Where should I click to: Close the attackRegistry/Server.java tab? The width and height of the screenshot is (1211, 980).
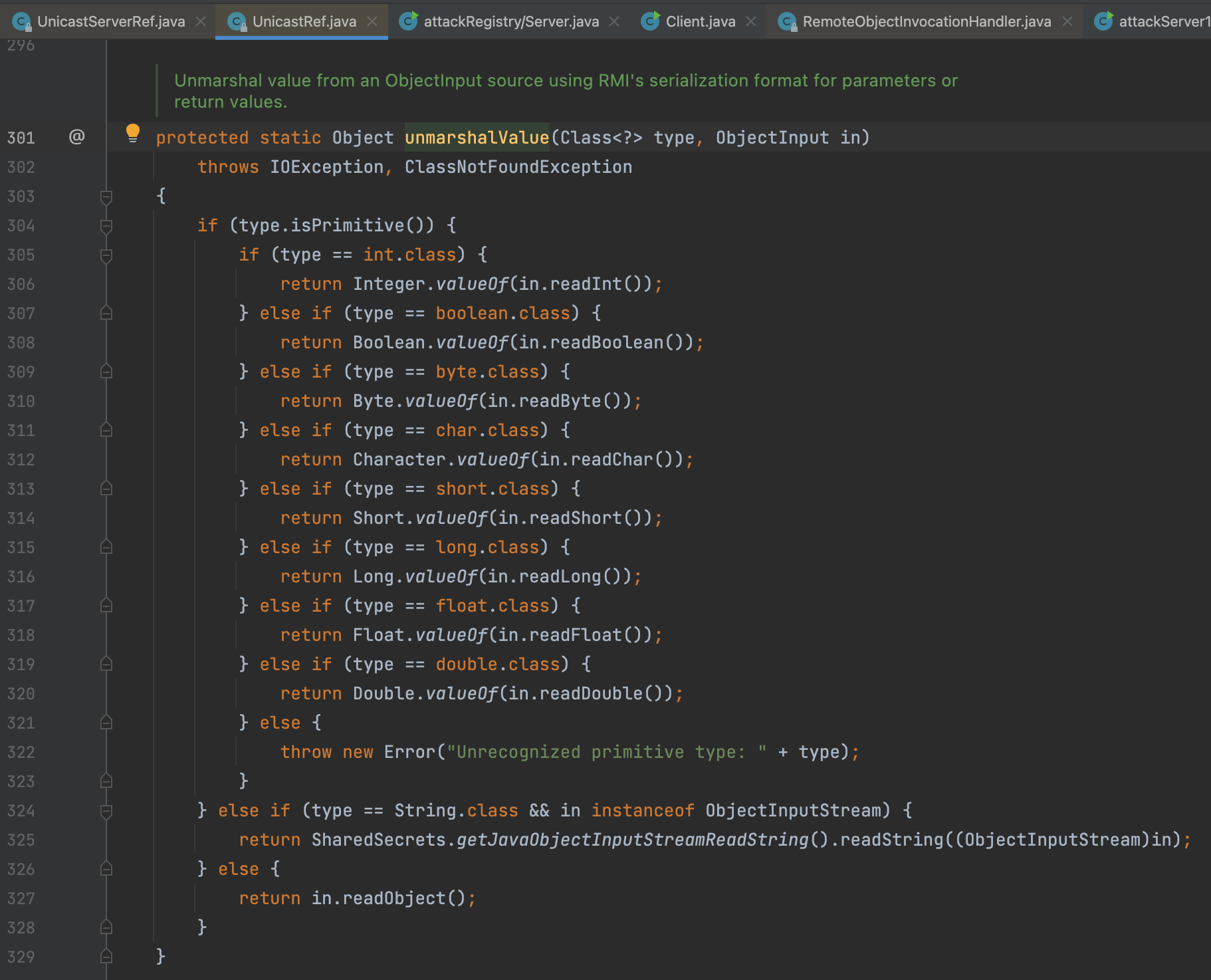[x=614, y=21]
